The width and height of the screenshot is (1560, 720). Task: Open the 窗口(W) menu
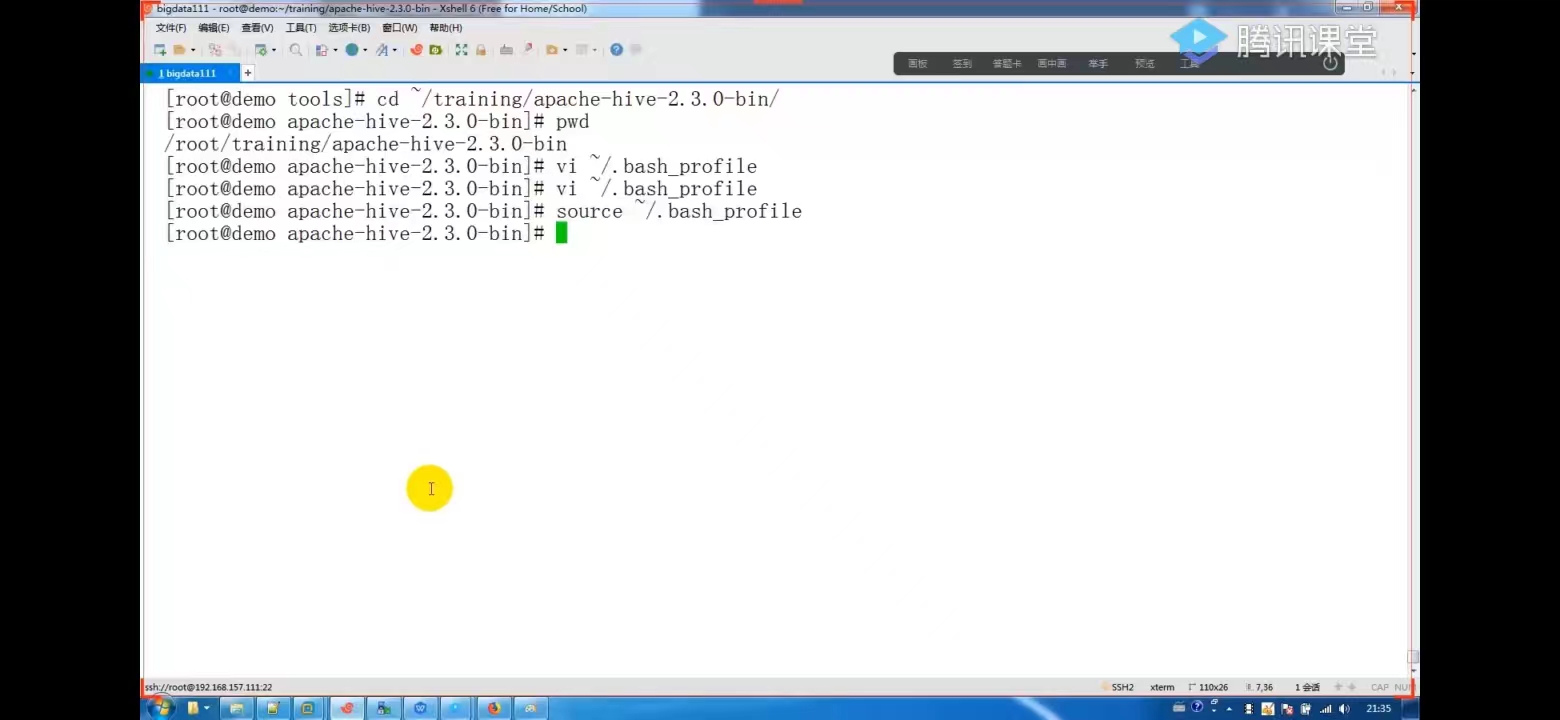click(x=400, y=28)
